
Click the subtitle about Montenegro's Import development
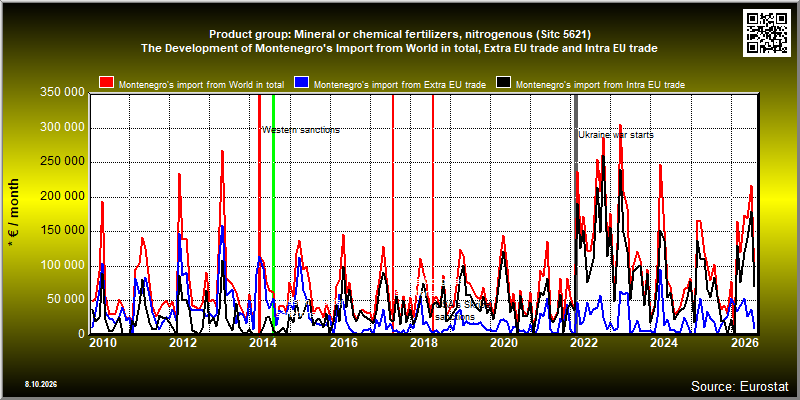399,48
